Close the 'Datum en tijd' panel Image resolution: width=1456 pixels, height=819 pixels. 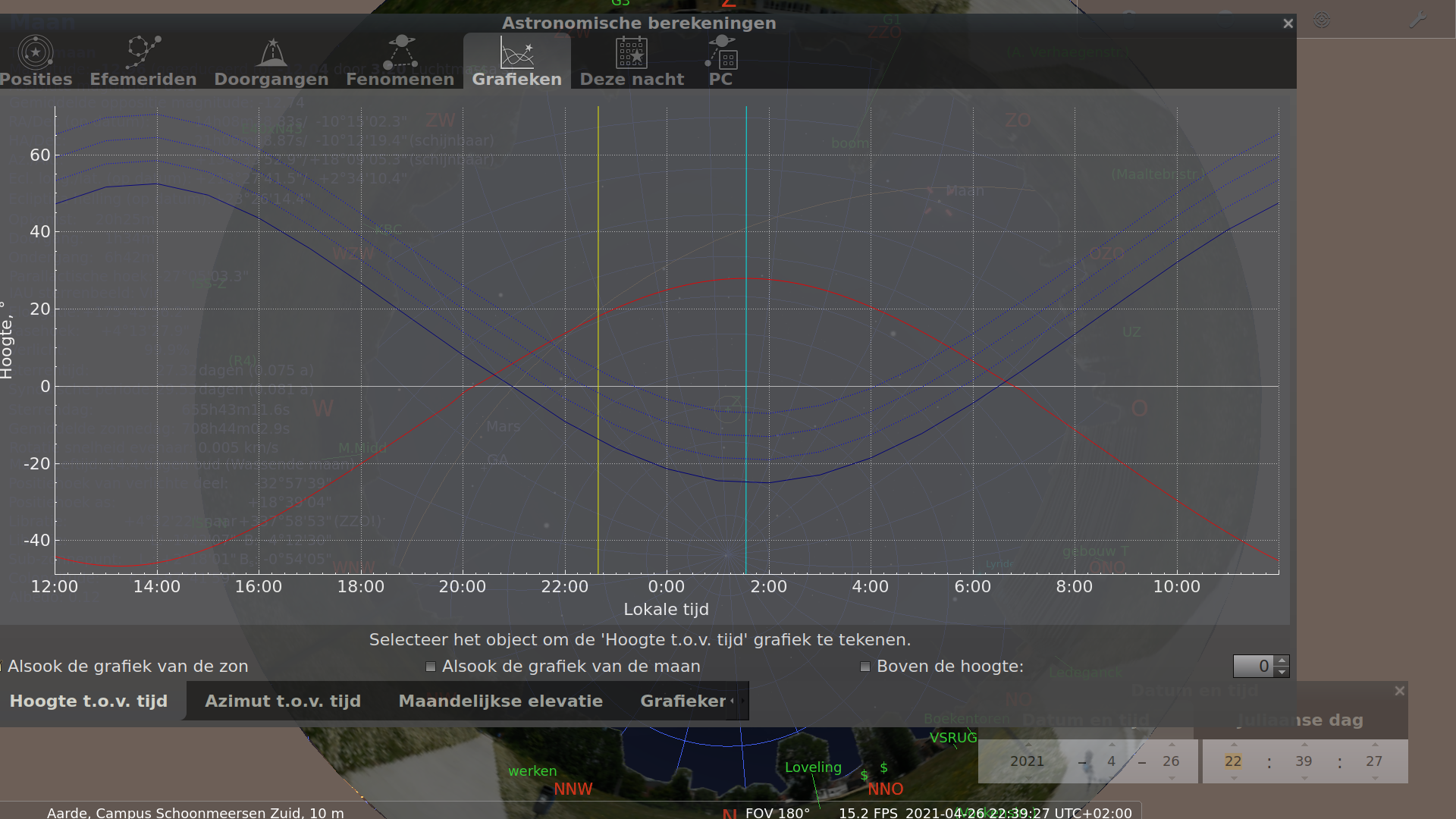pyautogui.click(x=1400, y=691)
